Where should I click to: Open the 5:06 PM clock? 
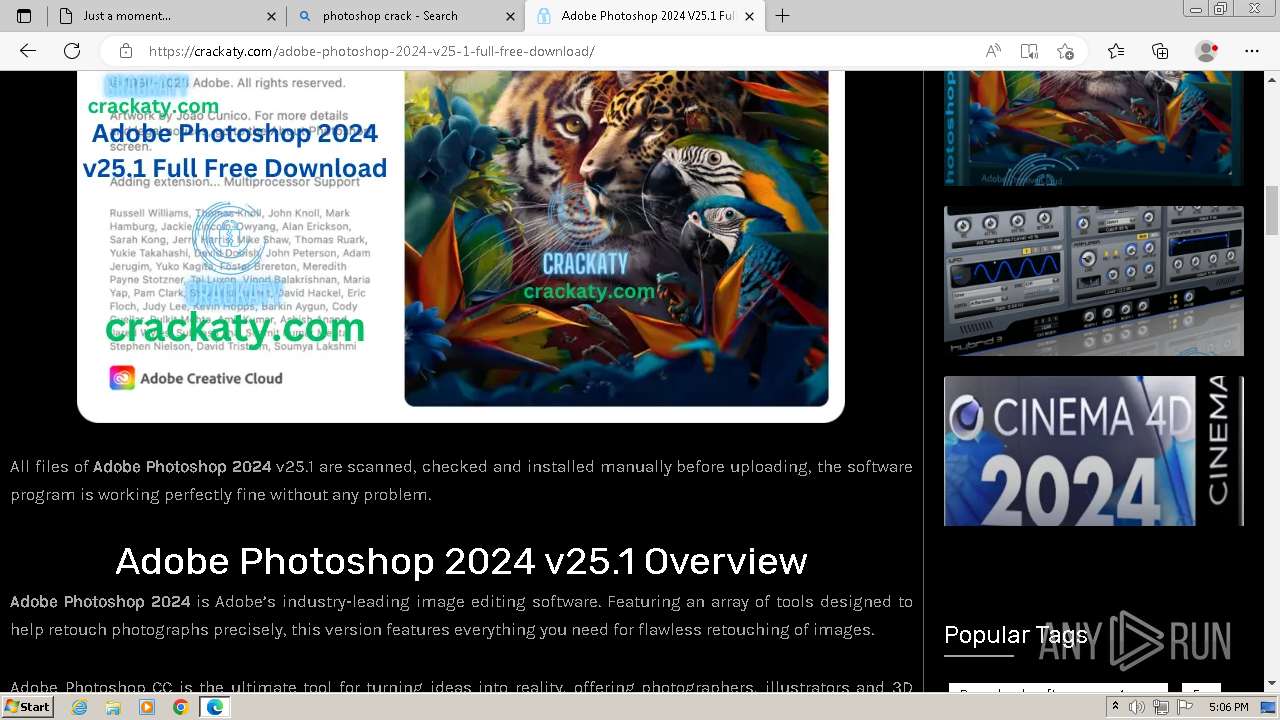[x=1228, y=707]
